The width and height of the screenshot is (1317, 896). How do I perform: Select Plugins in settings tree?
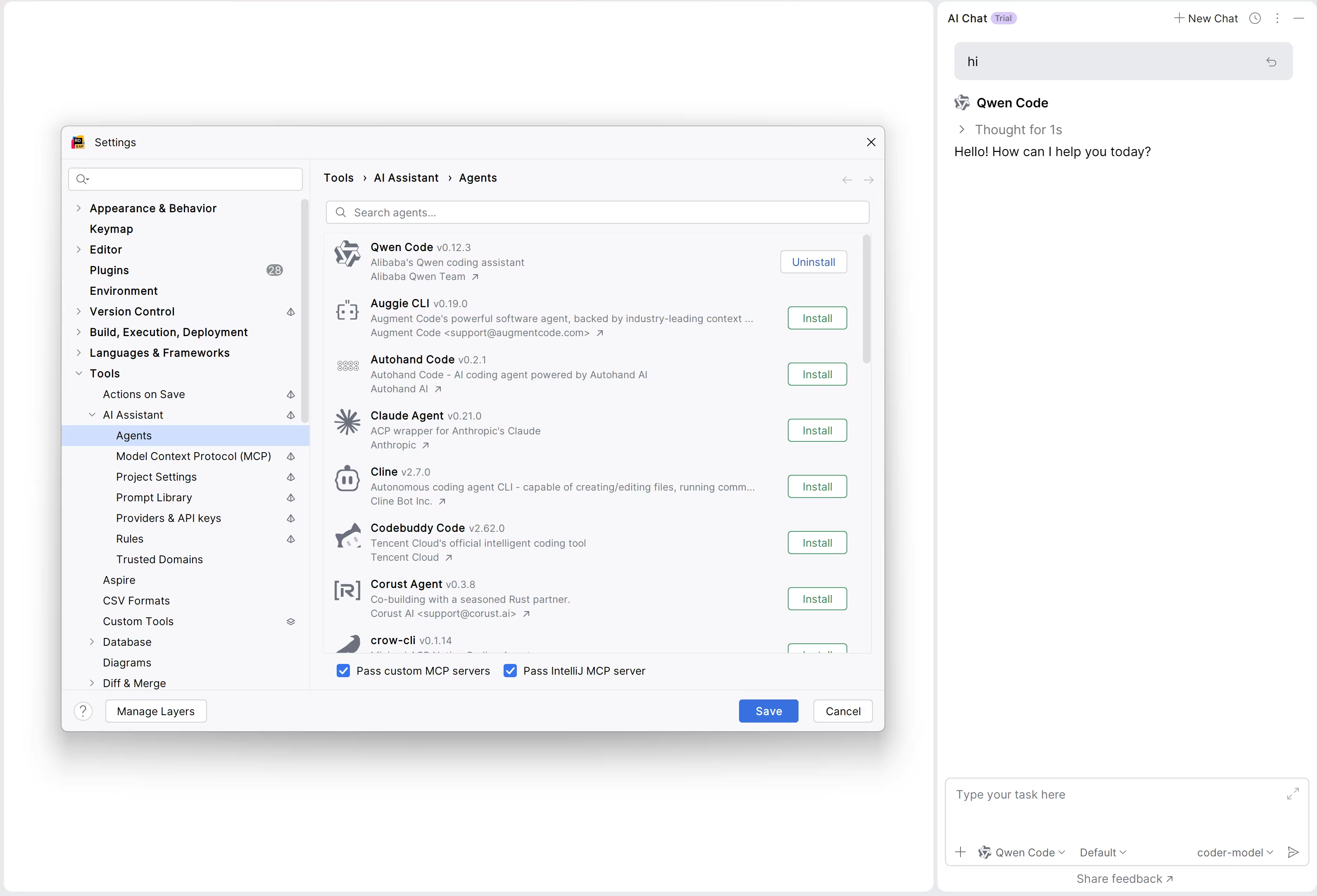(x=109, y=270)
